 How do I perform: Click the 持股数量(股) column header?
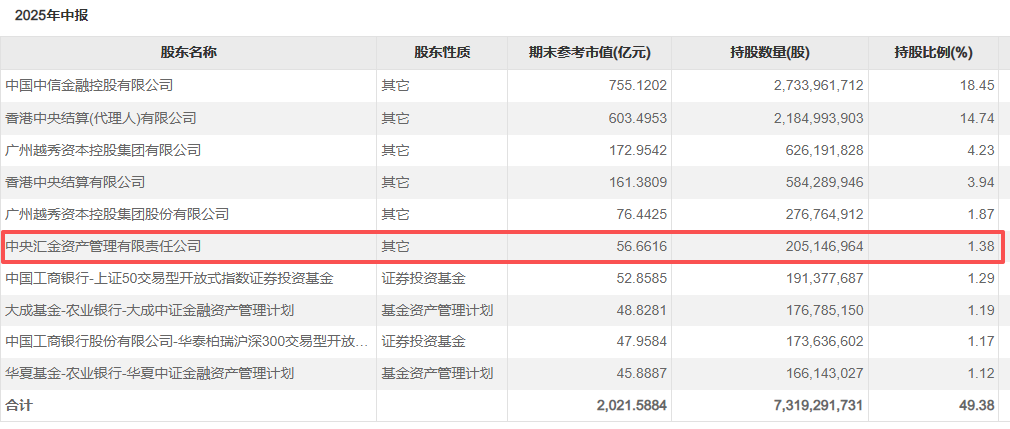(x=770, y=53)
